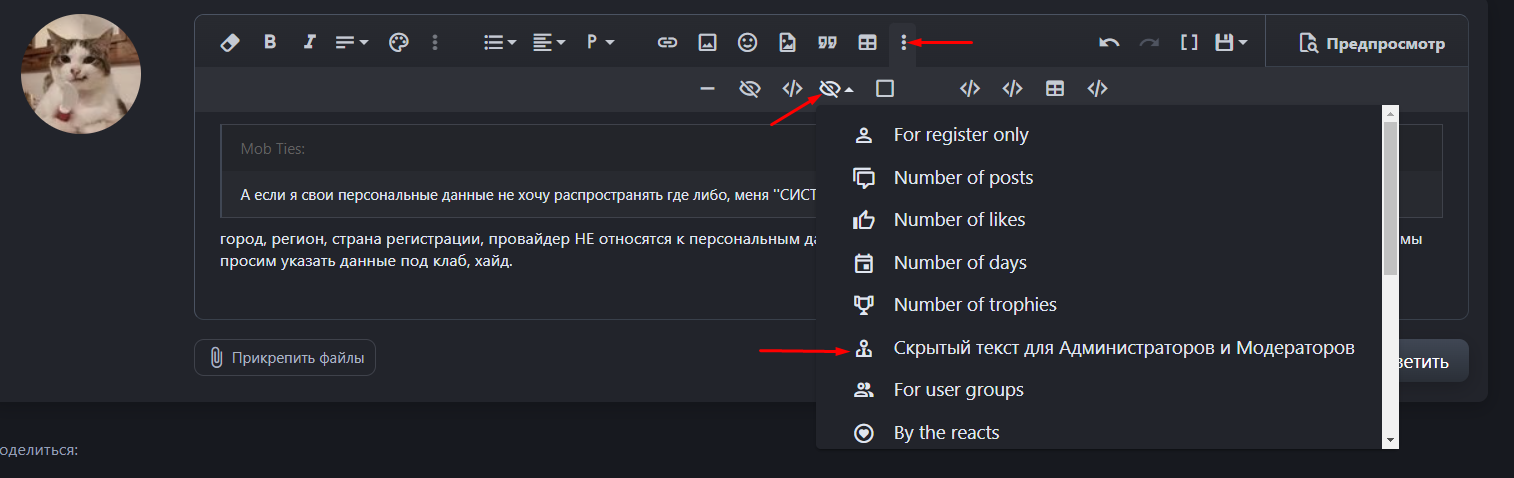The width and height of the screenshot is (1514, 478).
Task: Toggle italic formatting
Action: (x=310, y=42)
